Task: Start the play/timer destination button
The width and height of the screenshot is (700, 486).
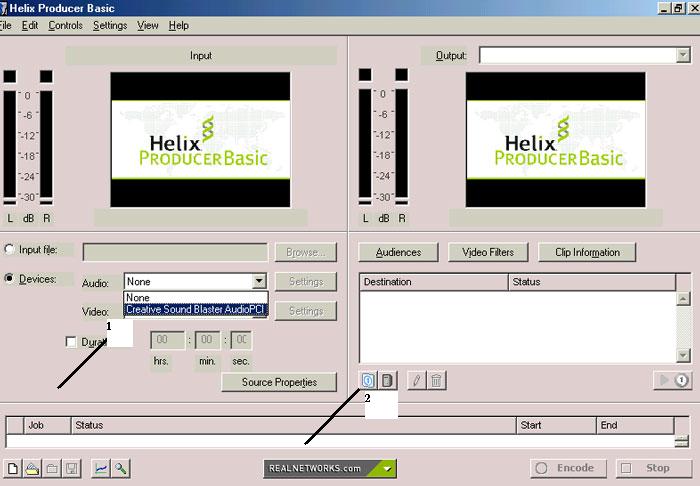Action: click(x=673, y=380)
